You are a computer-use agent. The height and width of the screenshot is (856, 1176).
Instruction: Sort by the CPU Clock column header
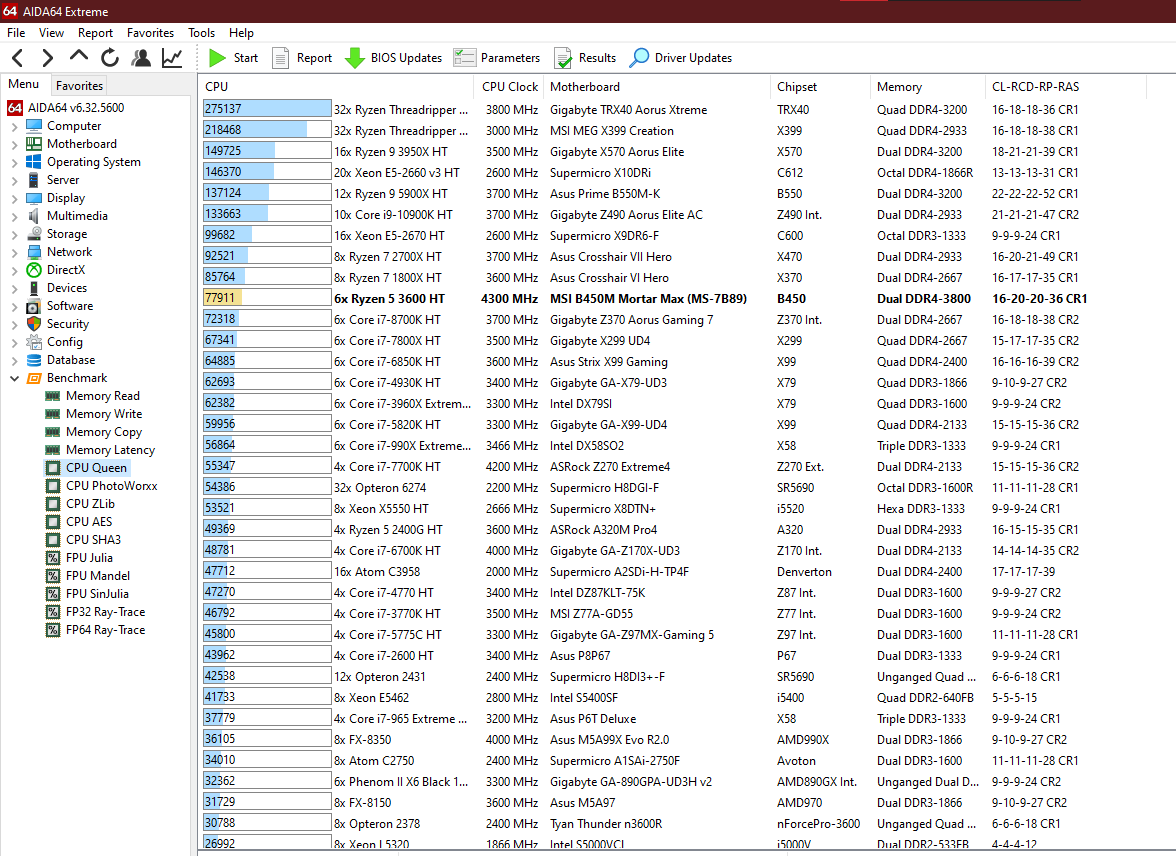tap(510, 86)
